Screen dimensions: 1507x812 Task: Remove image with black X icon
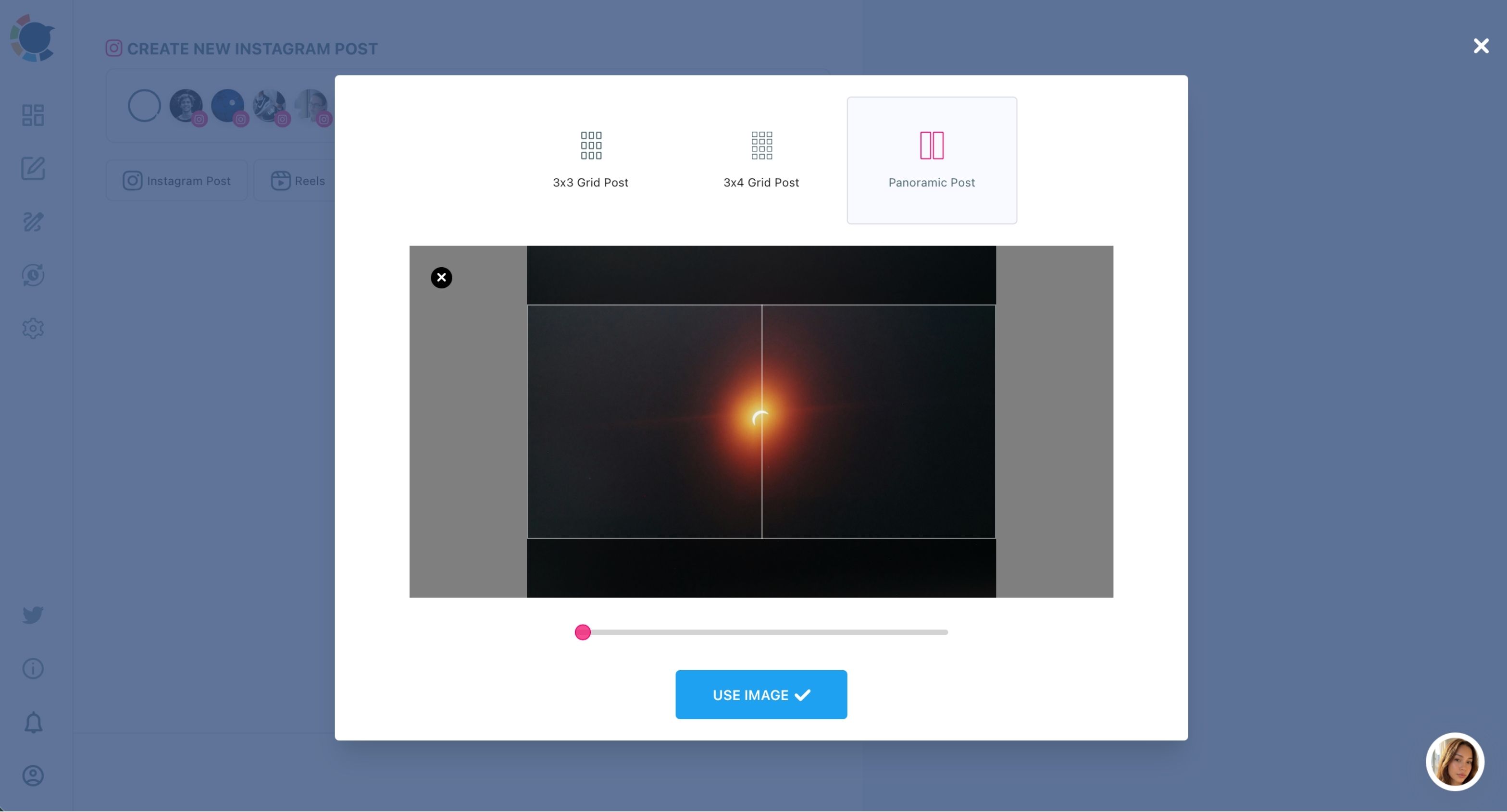click(x=442, y=278)
